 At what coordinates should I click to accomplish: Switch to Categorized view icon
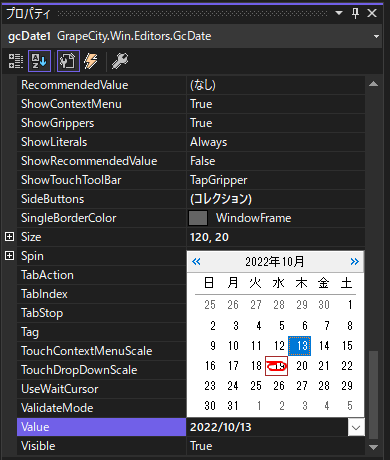[x=16, y=61]
